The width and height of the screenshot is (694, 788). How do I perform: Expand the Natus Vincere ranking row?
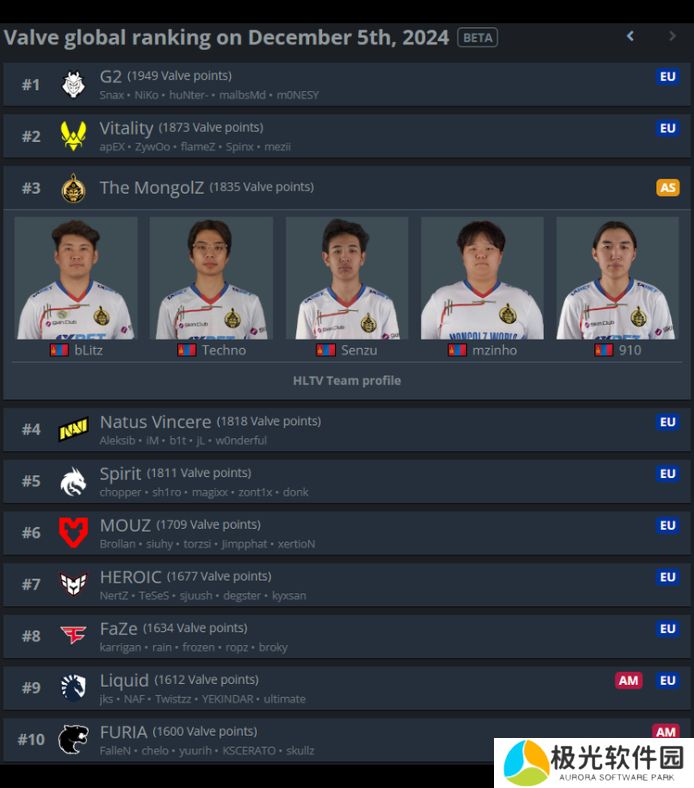347,430
